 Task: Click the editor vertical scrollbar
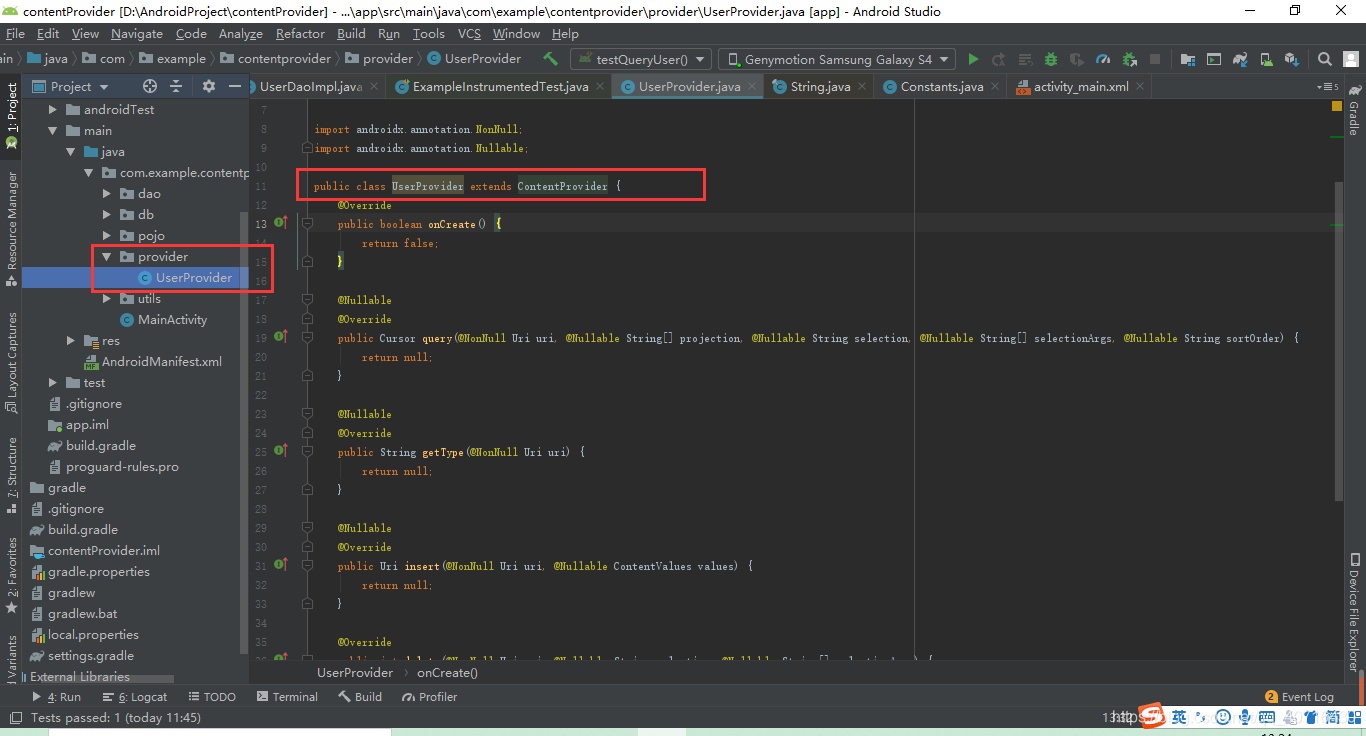coord(1340,340)
